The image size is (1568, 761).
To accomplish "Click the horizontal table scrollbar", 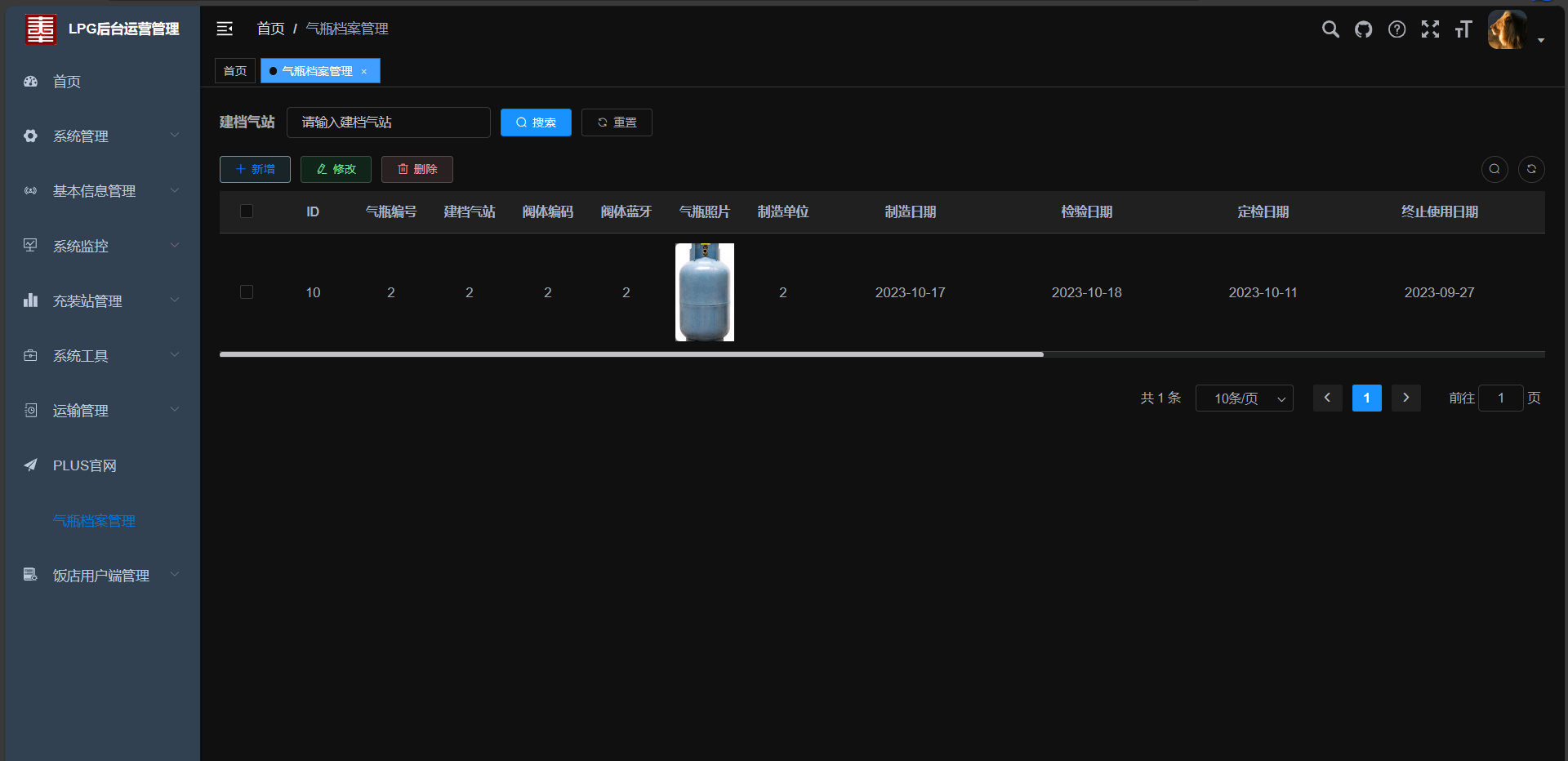I will click(631, 354).
